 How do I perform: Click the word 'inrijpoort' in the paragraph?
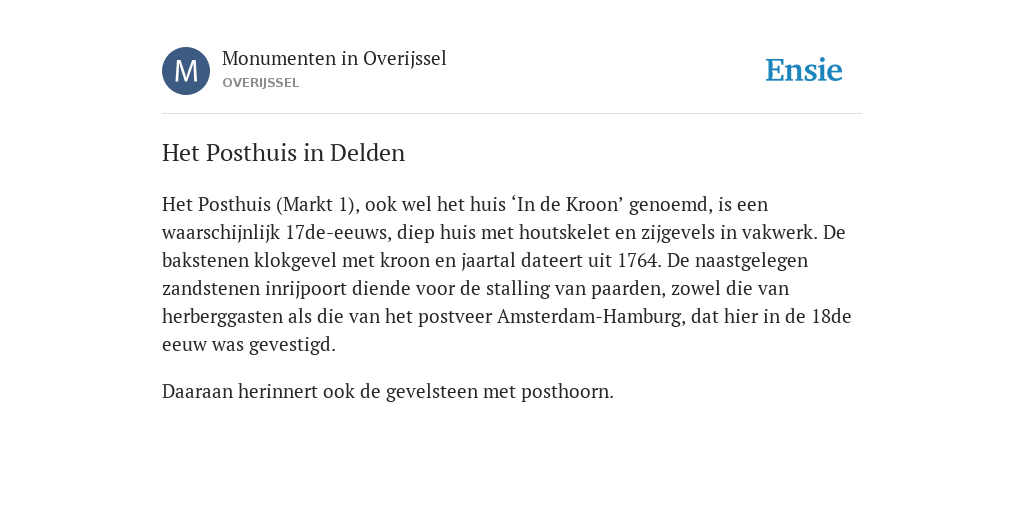307,289
